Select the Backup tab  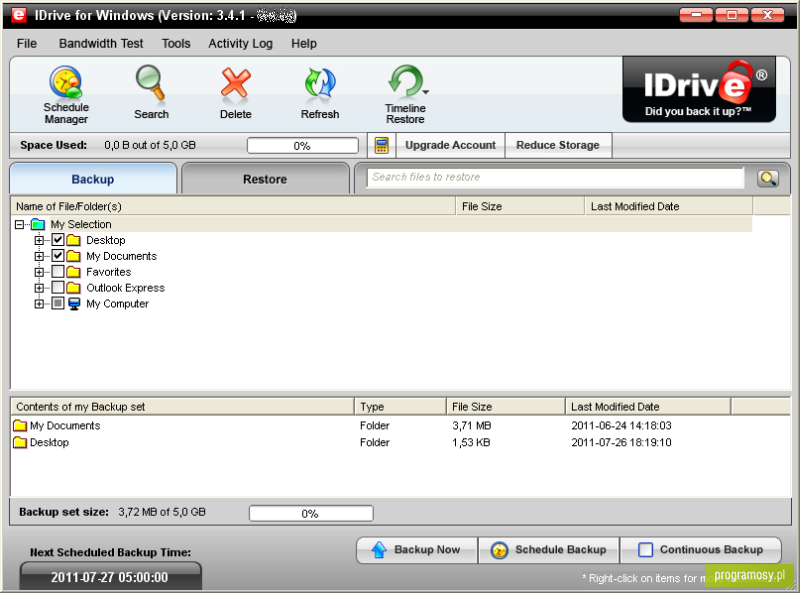coord(93,179)
